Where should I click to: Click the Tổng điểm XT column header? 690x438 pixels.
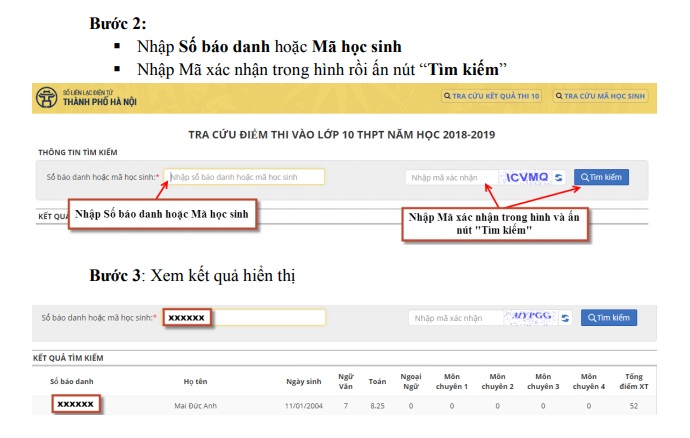point(634,381)
